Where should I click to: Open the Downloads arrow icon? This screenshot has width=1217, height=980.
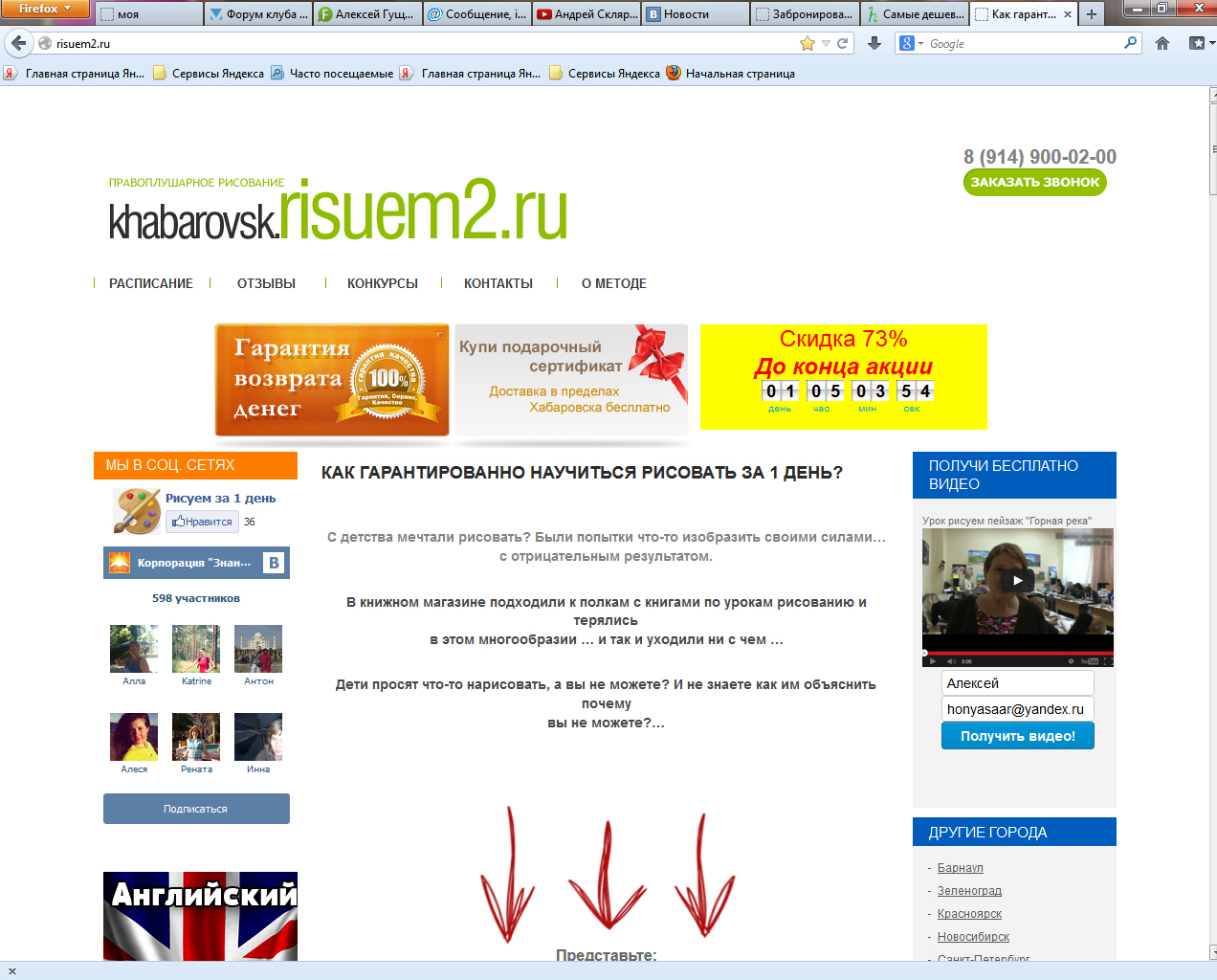tap(874, 43)
